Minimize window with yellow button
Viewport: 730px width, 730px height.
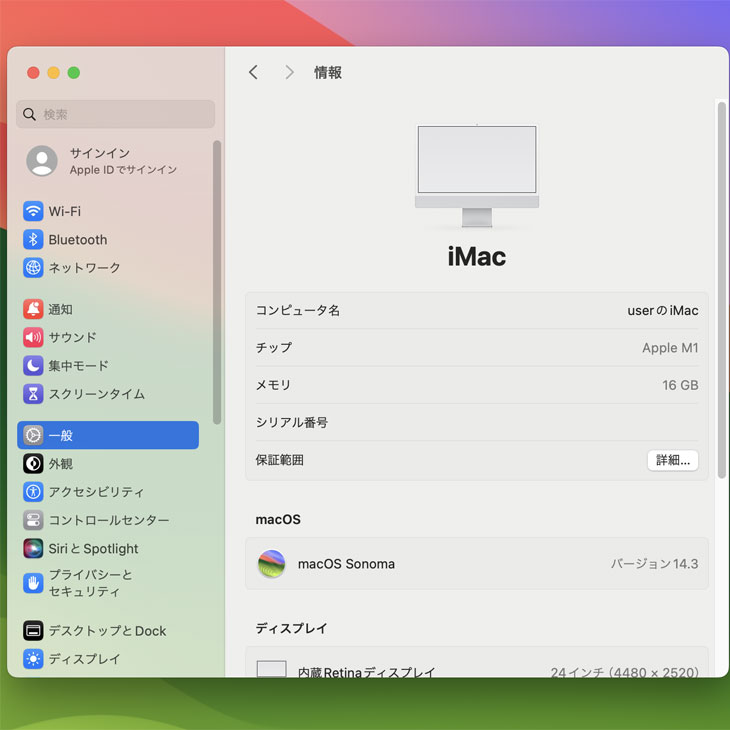click(x=54, y=73)
